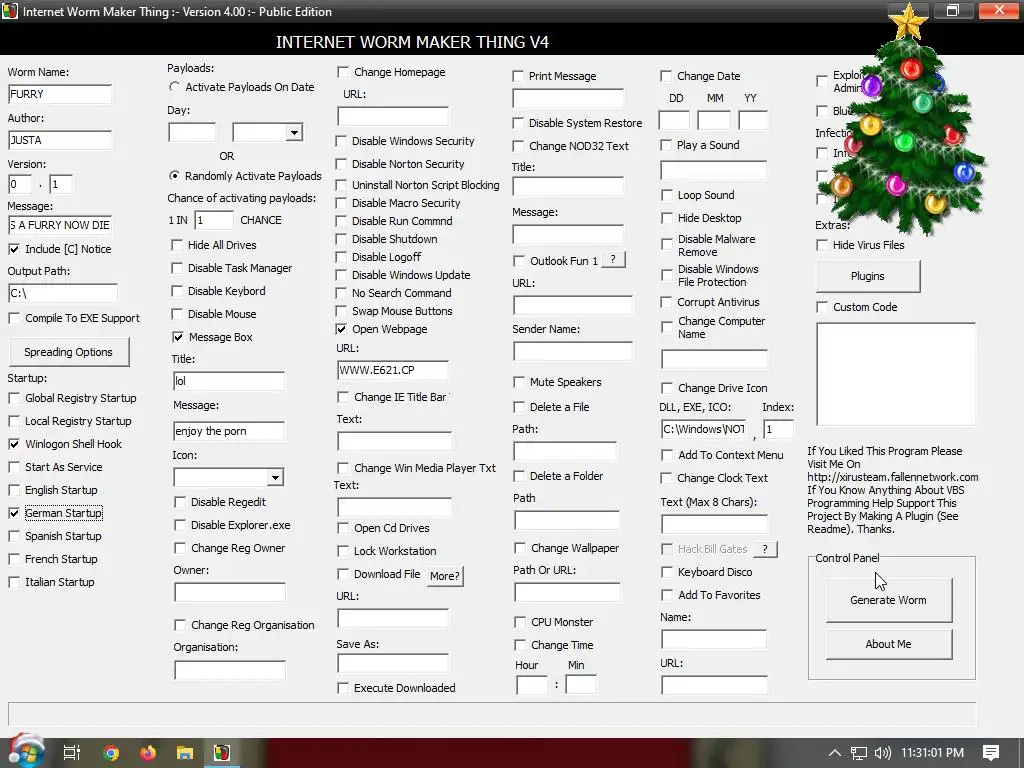1024x768 pixels.
Task: Click the Sender Name input field
Action: point(573,351)
